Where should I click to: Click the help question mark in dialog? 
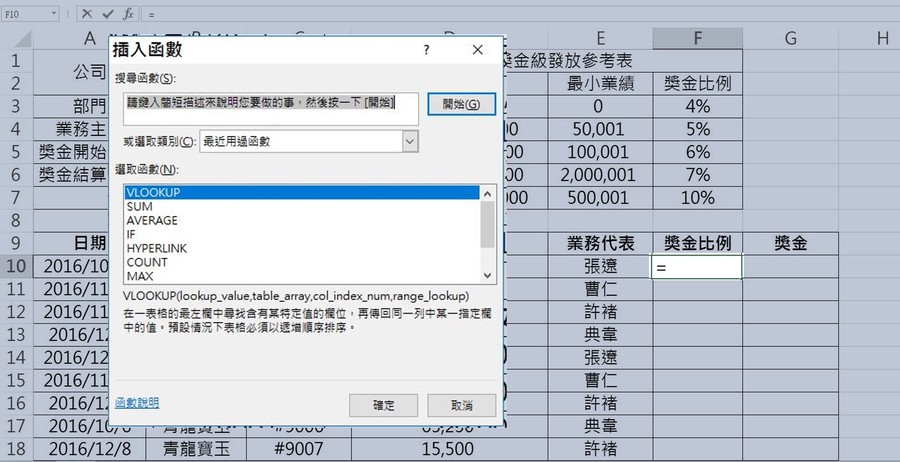click(x=426, y=50)
